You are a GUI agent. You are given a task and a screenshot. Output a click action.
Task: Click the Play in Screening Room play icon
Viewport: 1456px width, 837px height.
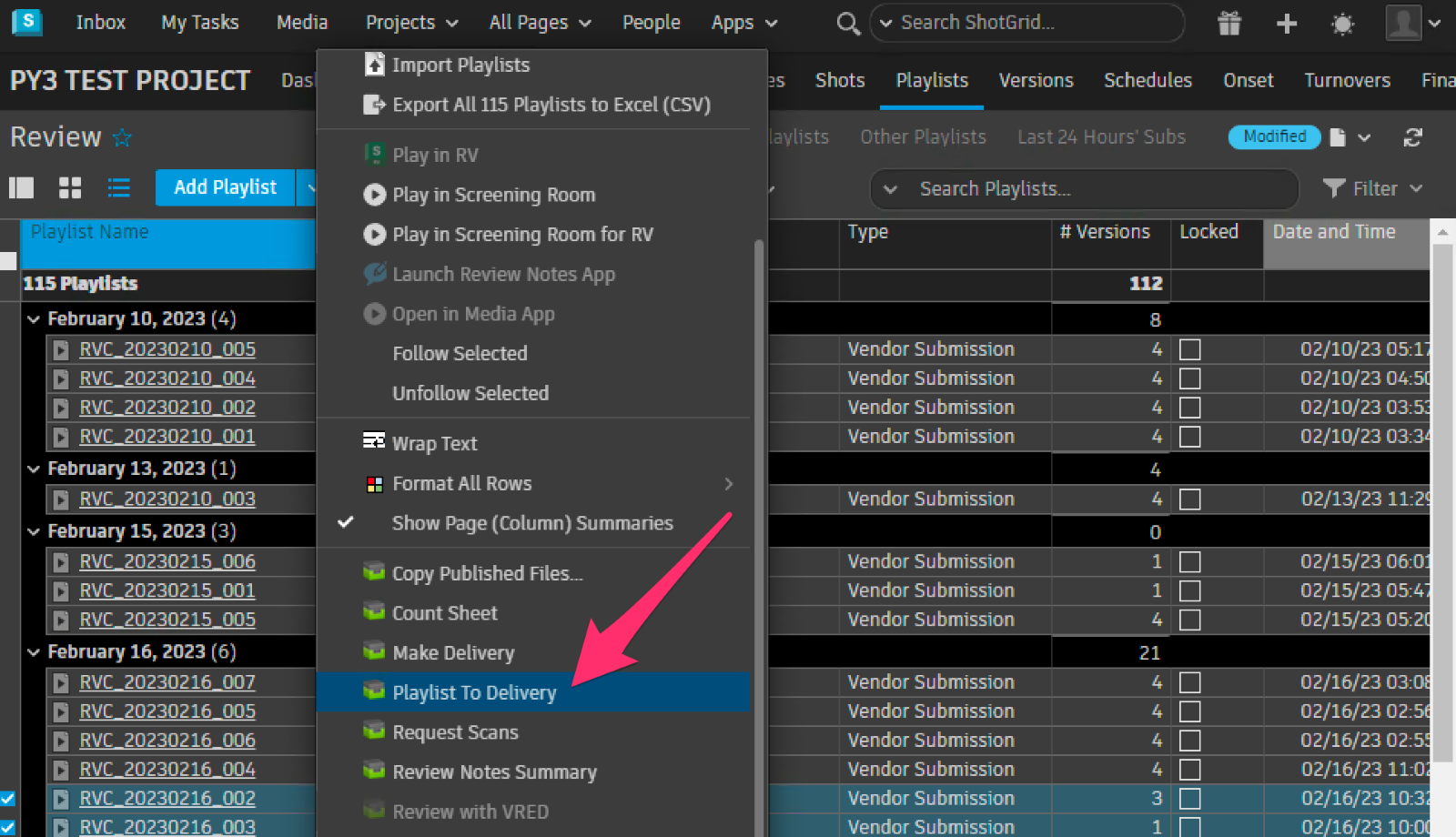click(374, 195)
